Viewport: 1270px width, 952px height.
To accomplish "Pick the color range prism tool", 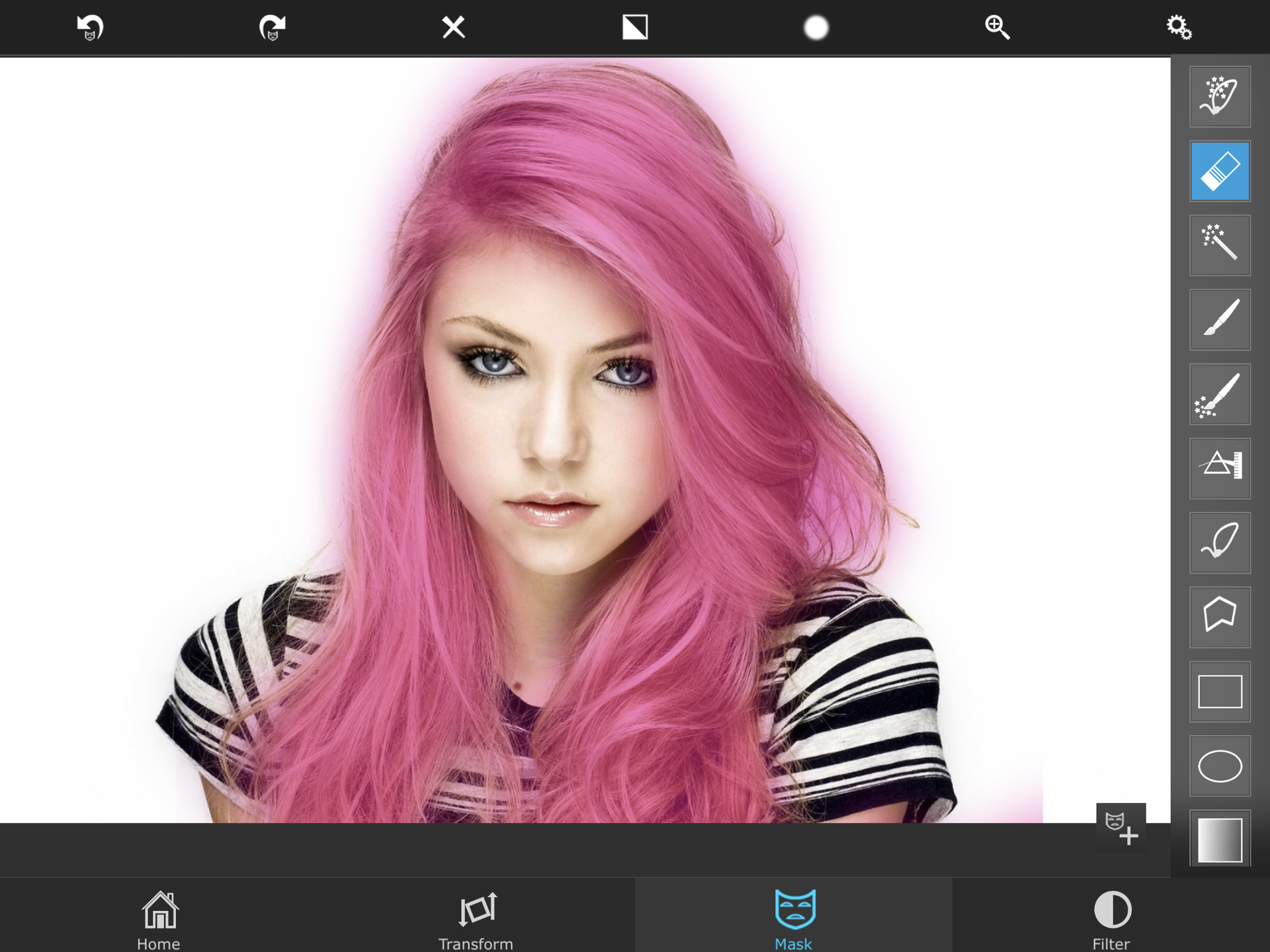I will 1220,469.
